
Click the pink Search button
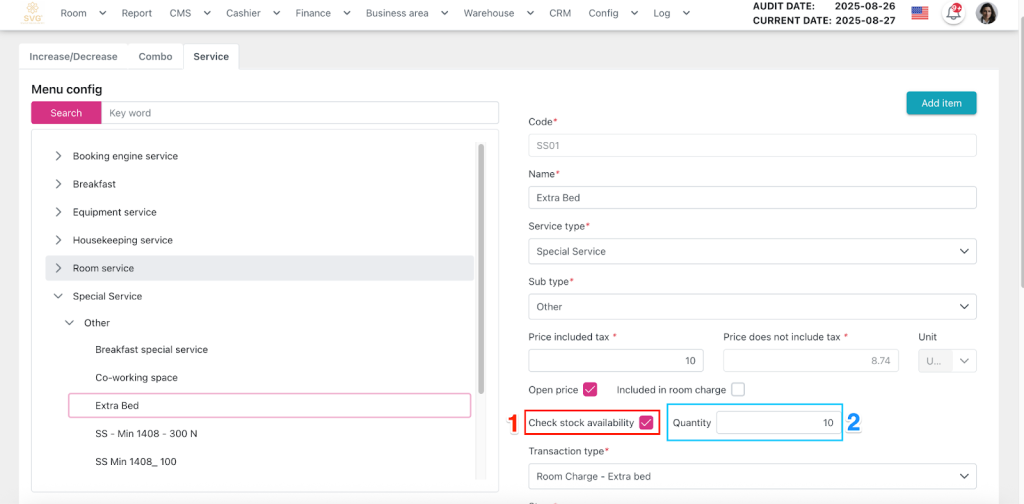tap(66, 113)
